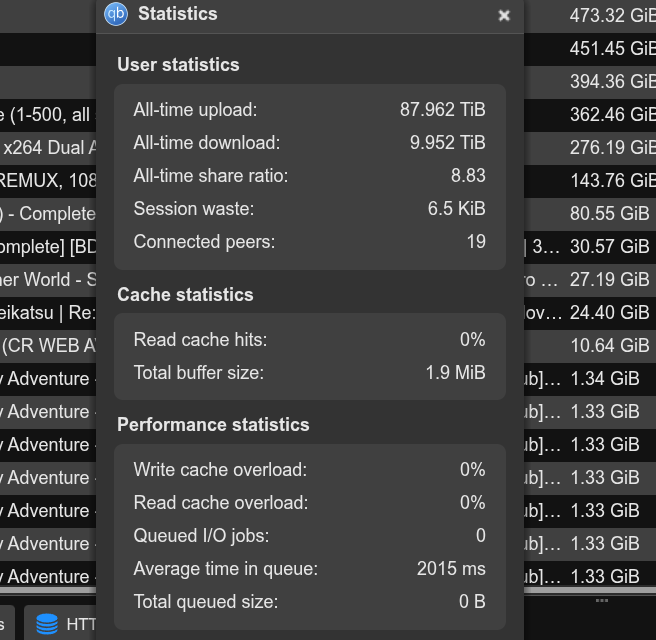Image resolution: width=656 pixels, height=640 pixels.
Task: Click the Performance statistics heading
Action: pos(213,425)
